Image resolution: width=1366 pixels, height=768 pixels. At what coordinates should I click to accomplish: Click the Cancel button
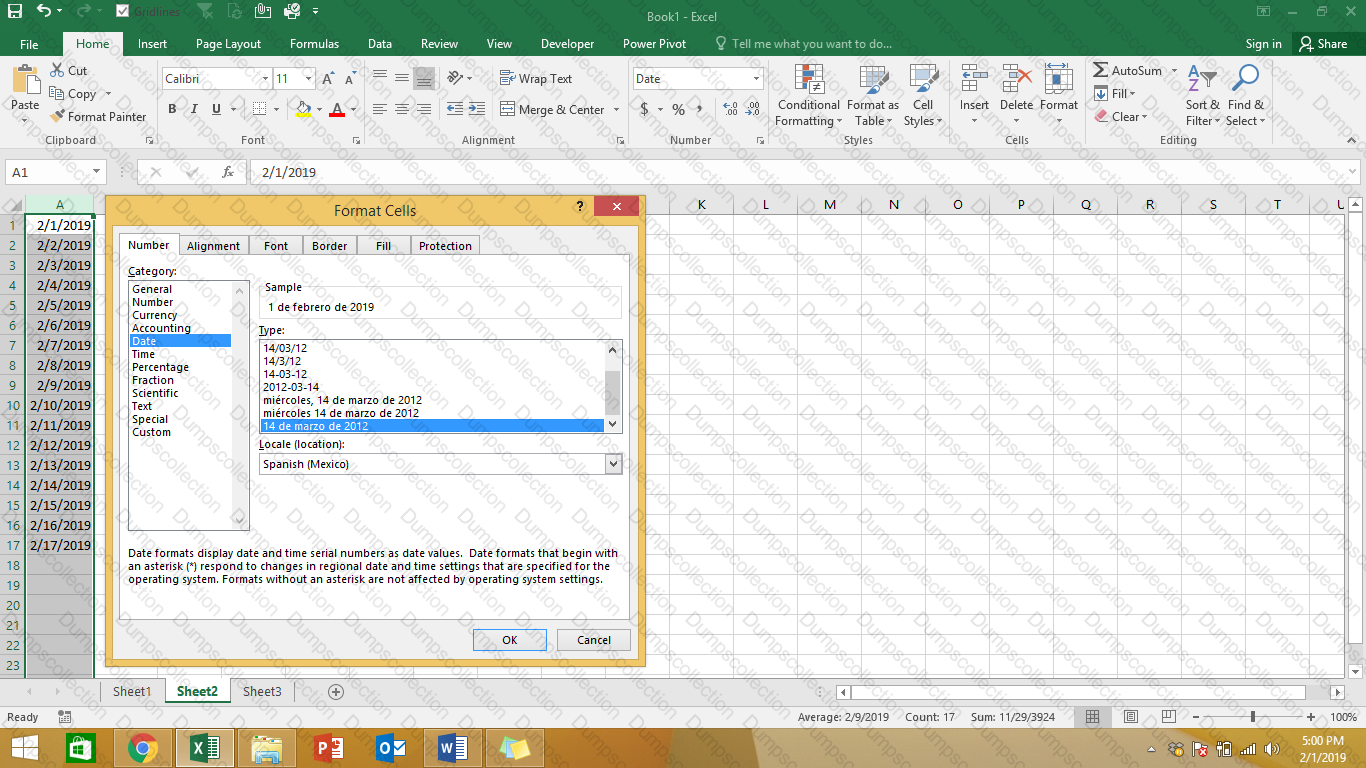(593, 640)
